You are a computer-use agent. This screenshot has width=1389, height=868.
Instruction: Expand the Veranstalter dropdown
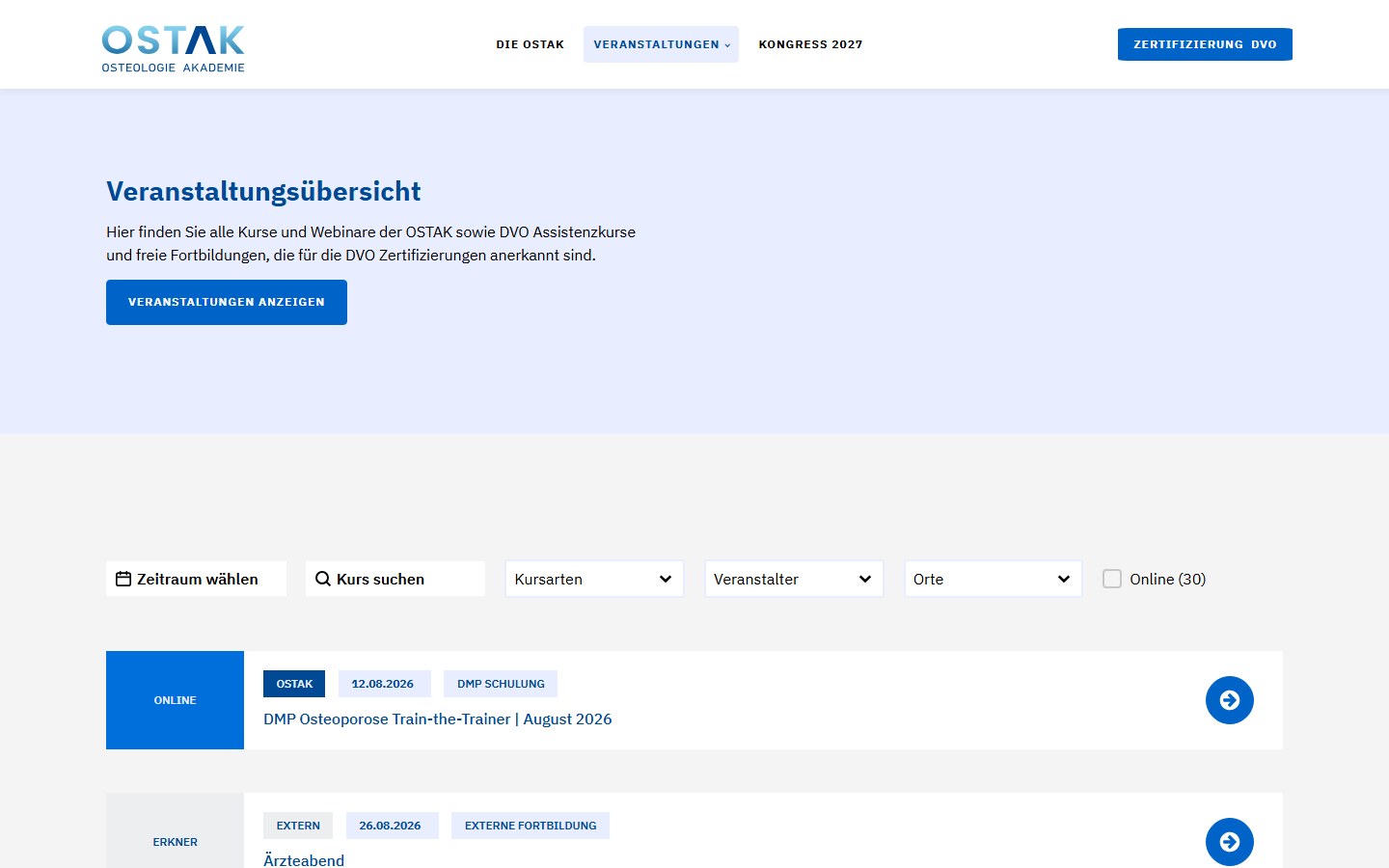click(x=794, y=579)
